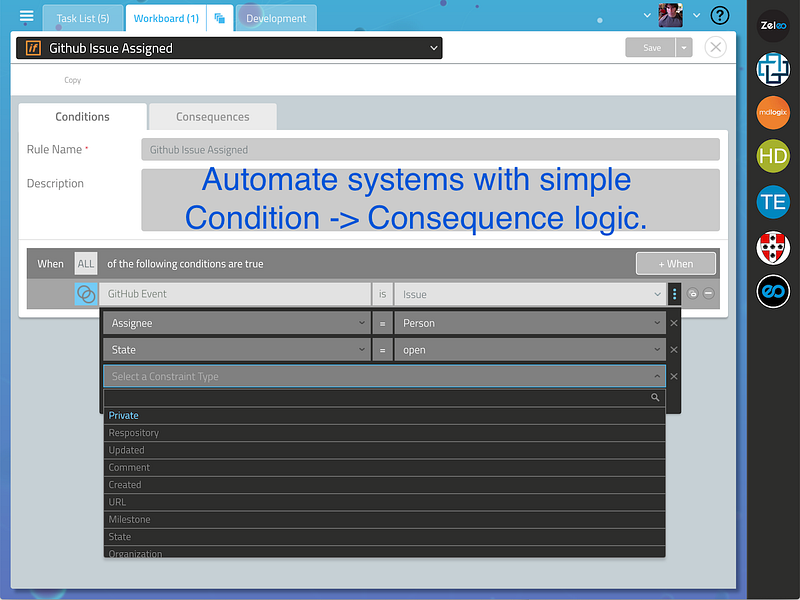This screenshot has width=800, height=600.
Task: Open the hamburger main menu
Action: pos(27,16)
